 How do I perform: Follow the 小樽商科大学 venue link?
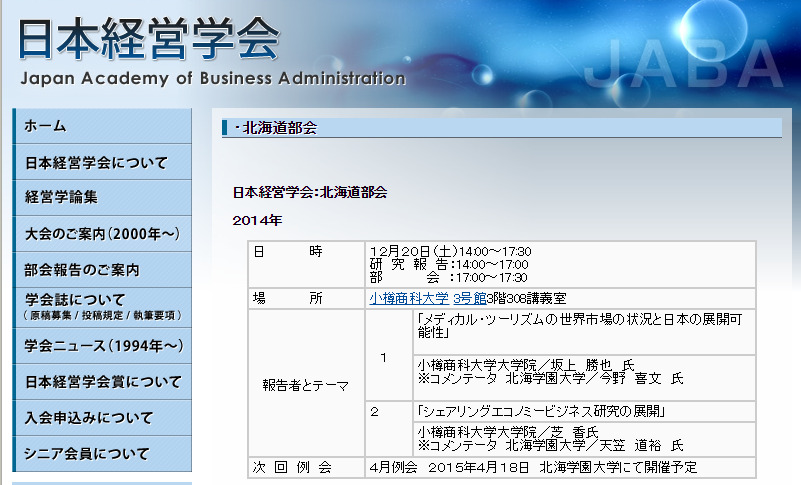[x=409, y=298]
